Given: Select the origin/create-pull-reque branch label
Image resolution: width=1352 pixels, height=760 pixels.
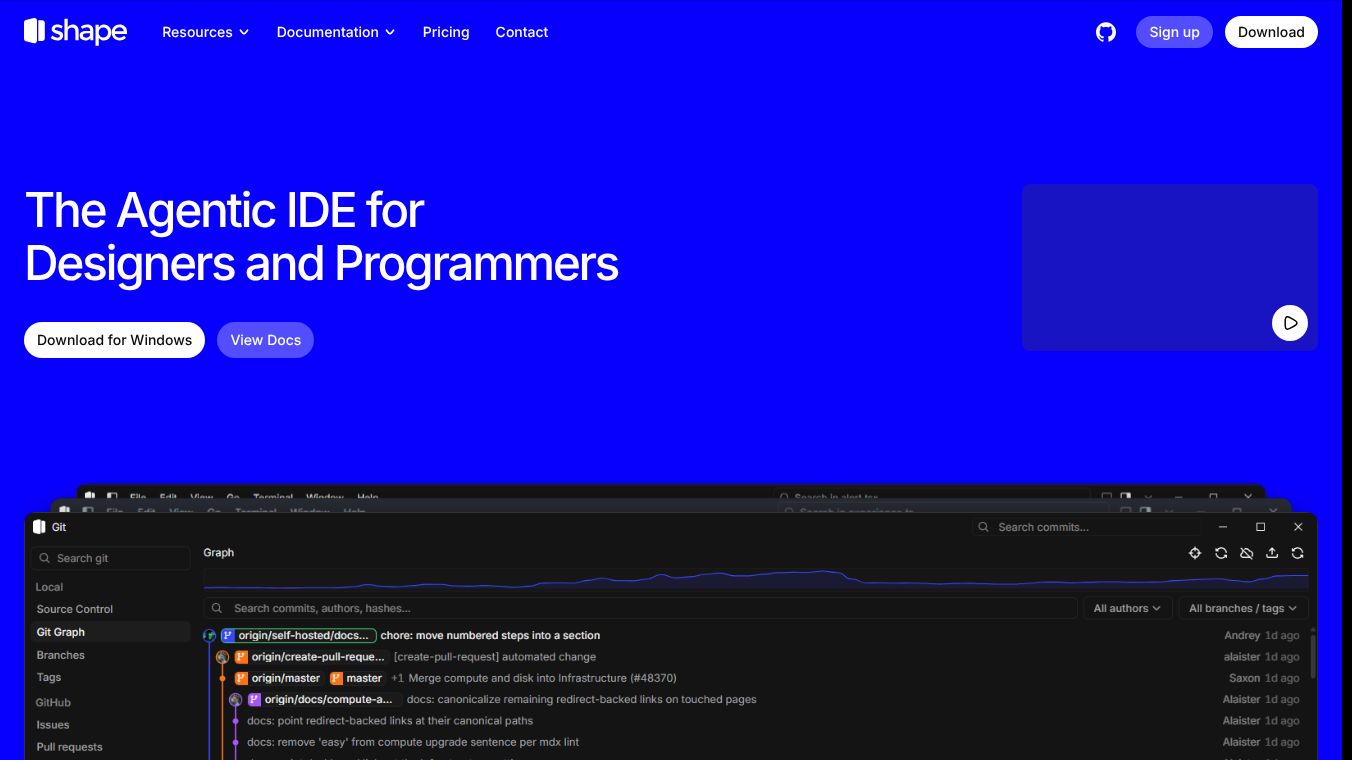Looking at the screenshot, I should [x=310, y=657].
